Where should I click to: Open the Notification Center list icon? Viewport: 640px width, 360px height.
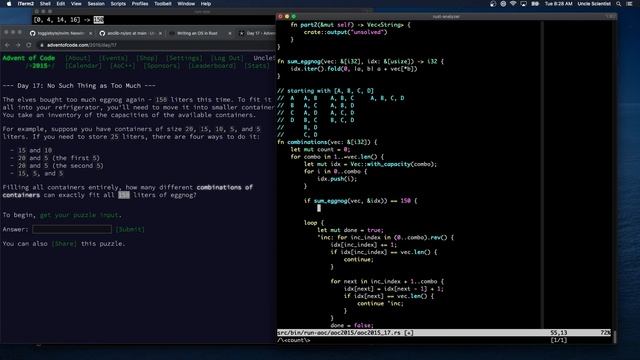[x=629, y=4]
